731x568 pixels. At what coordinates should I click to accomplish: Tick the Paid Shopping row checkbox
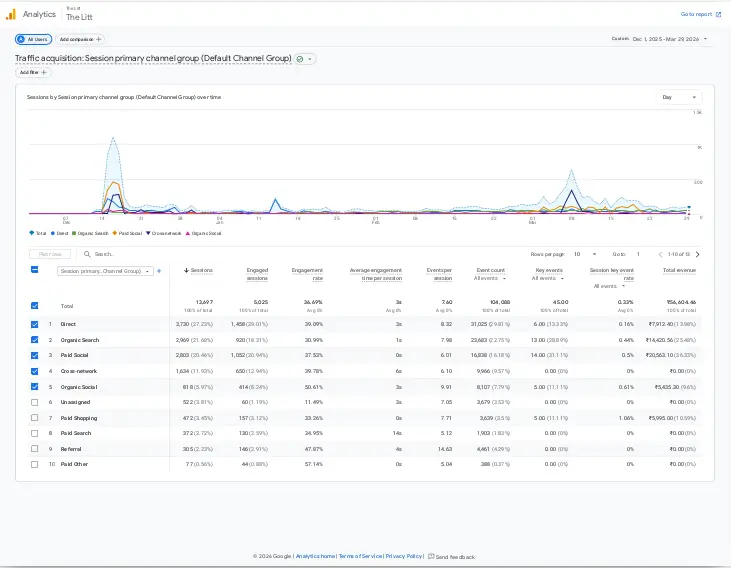[x=35, y=417]
